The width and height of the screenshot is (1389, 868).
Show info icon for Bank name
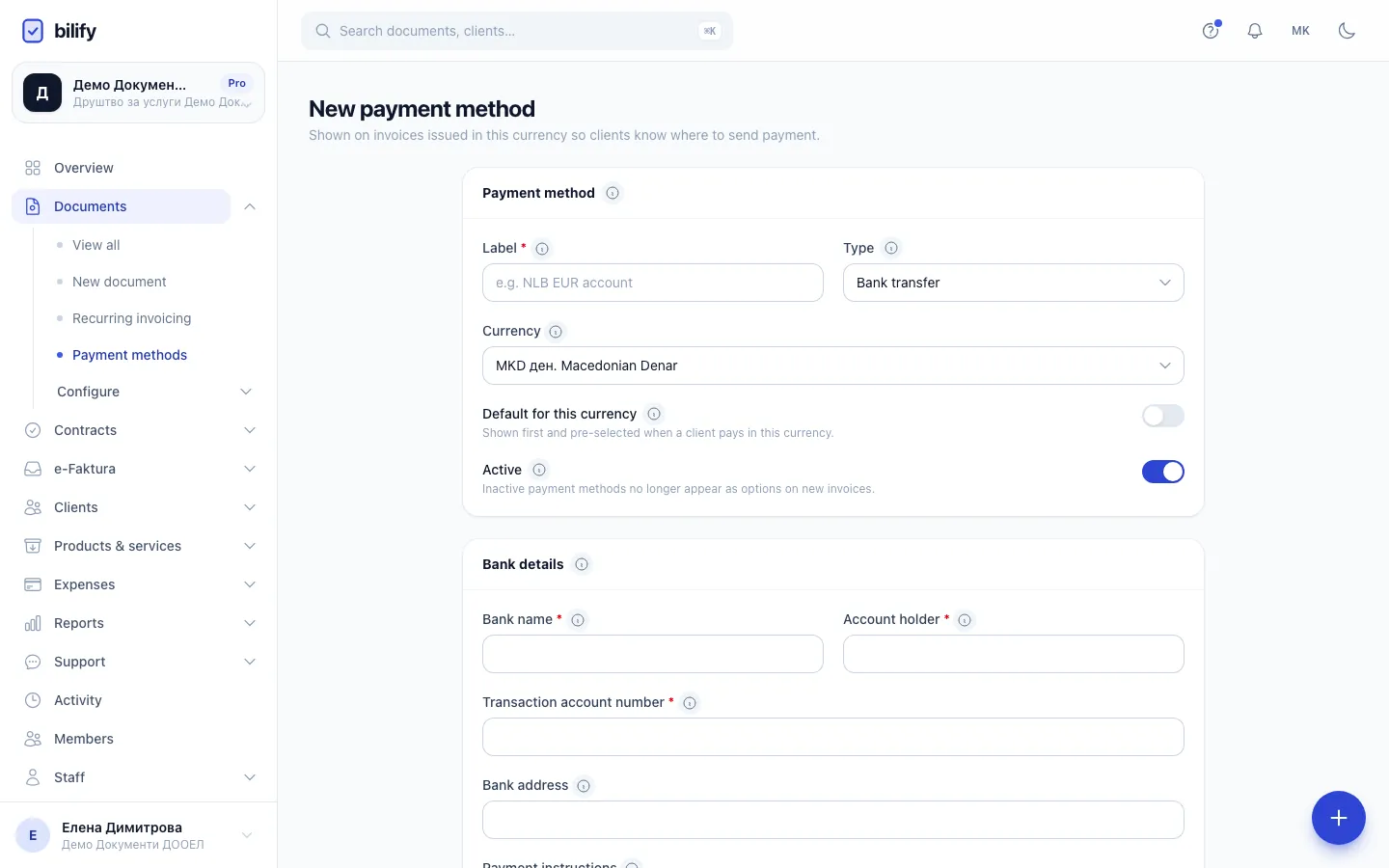click(x=578, y=620)
